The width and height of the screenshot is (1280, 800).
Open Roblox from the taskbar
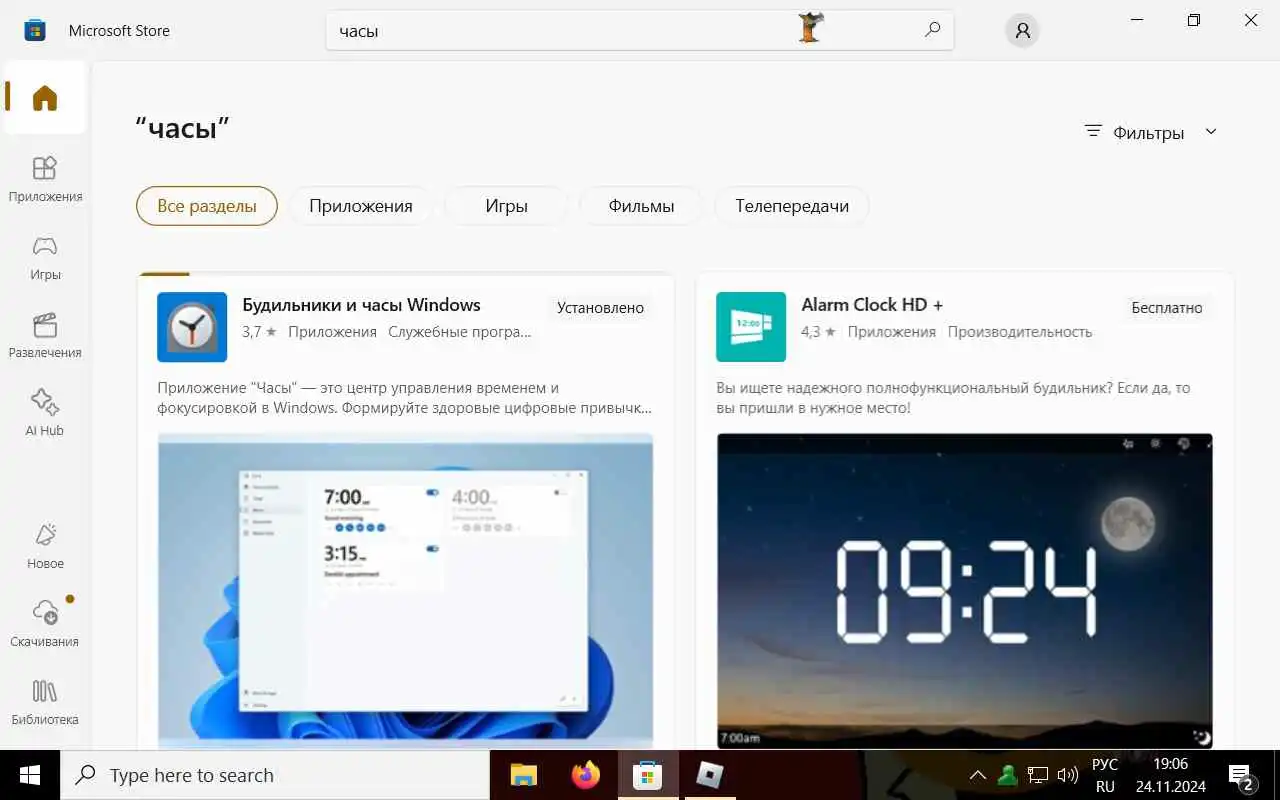pos(710,775)
